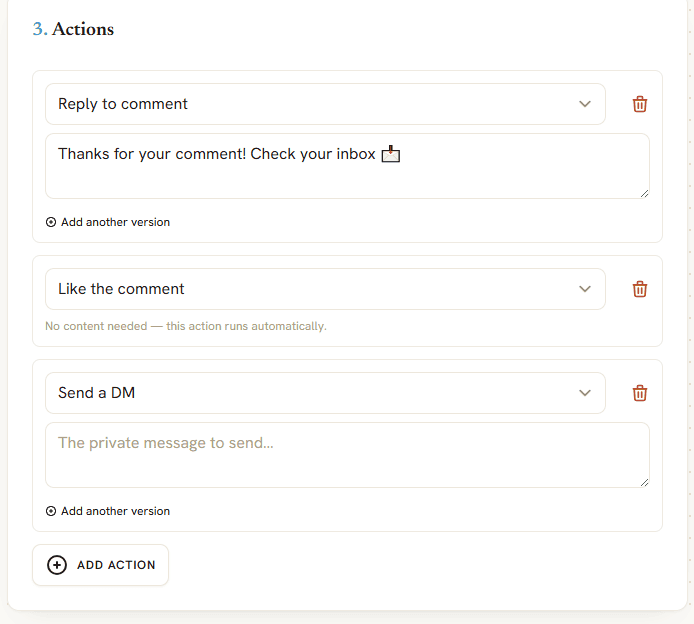
Task: Click chevron arrow on Reply to comment selector
Action: (585, 104)
